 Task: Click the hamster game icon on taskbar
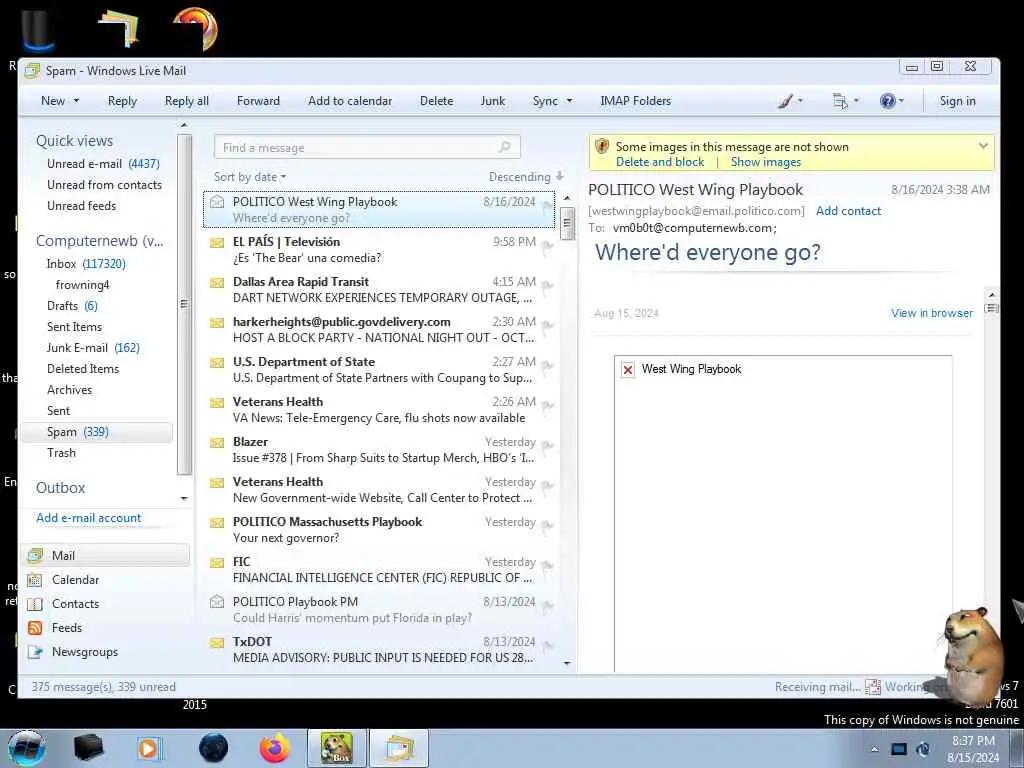click(x=336, y=748)
